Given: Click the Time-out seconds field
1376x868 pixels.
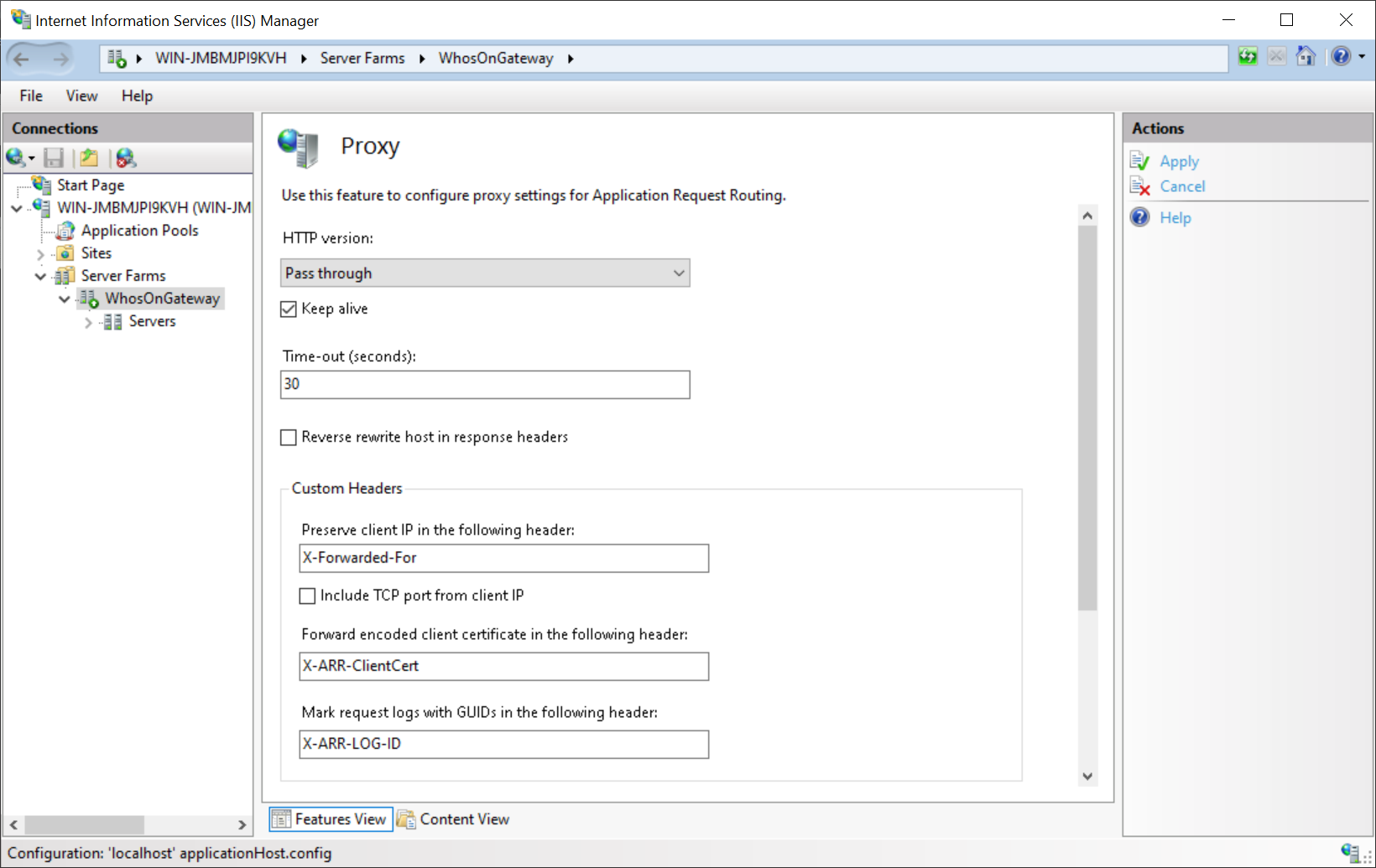Looking at the screenshot, I should (x=485, y=385).
